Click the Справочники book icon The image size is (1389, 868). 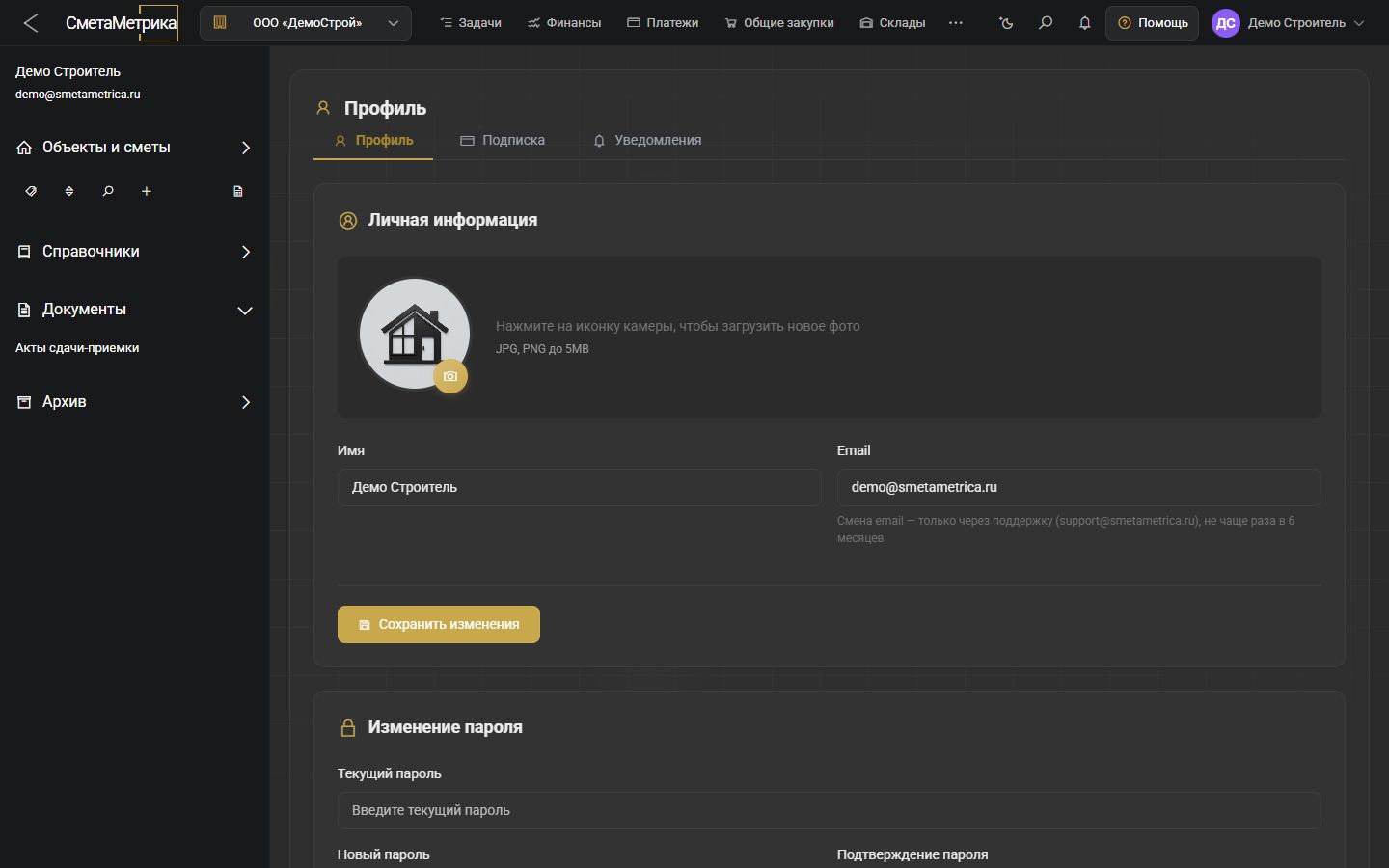tap(24, 252)
